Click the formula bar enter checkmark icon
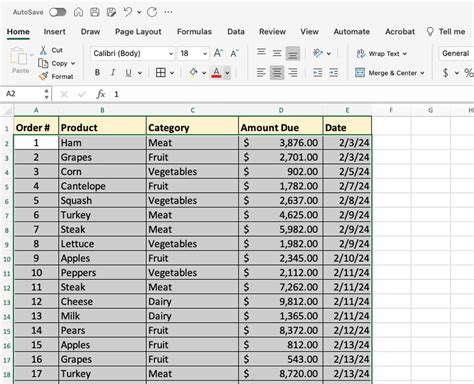This screenshot has height=384, width=474. coord(82,94)
